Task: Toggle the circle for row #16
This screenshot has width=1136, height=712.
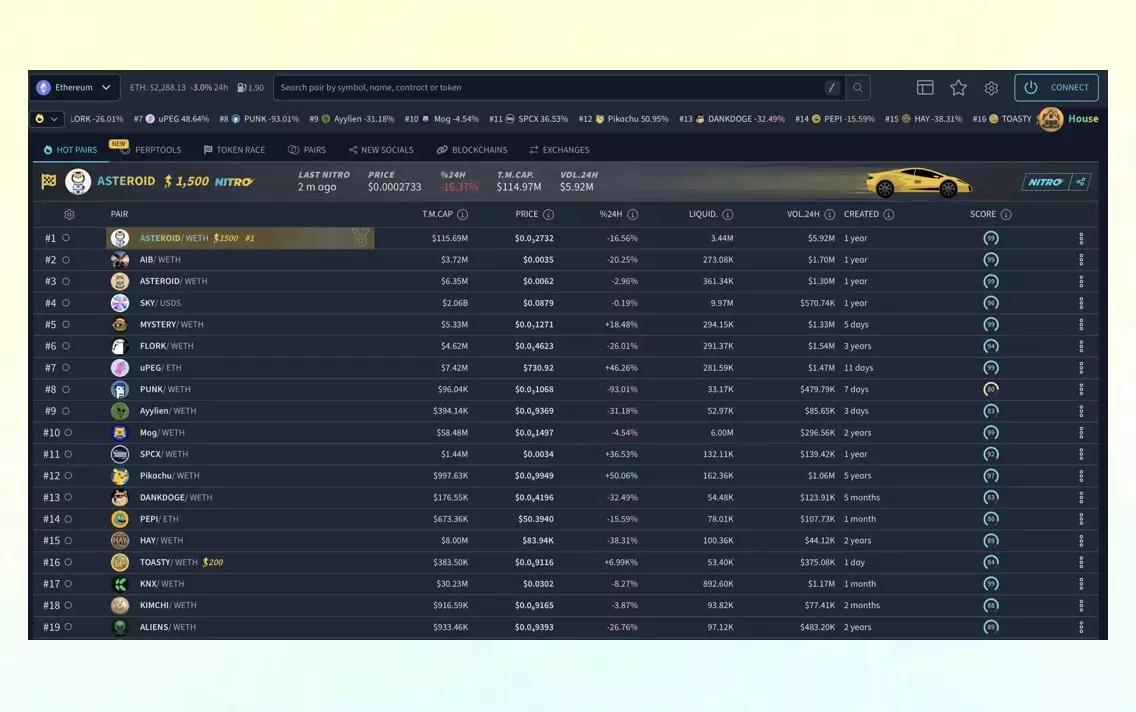Action: pyautogui.click(x=68, y=562)
